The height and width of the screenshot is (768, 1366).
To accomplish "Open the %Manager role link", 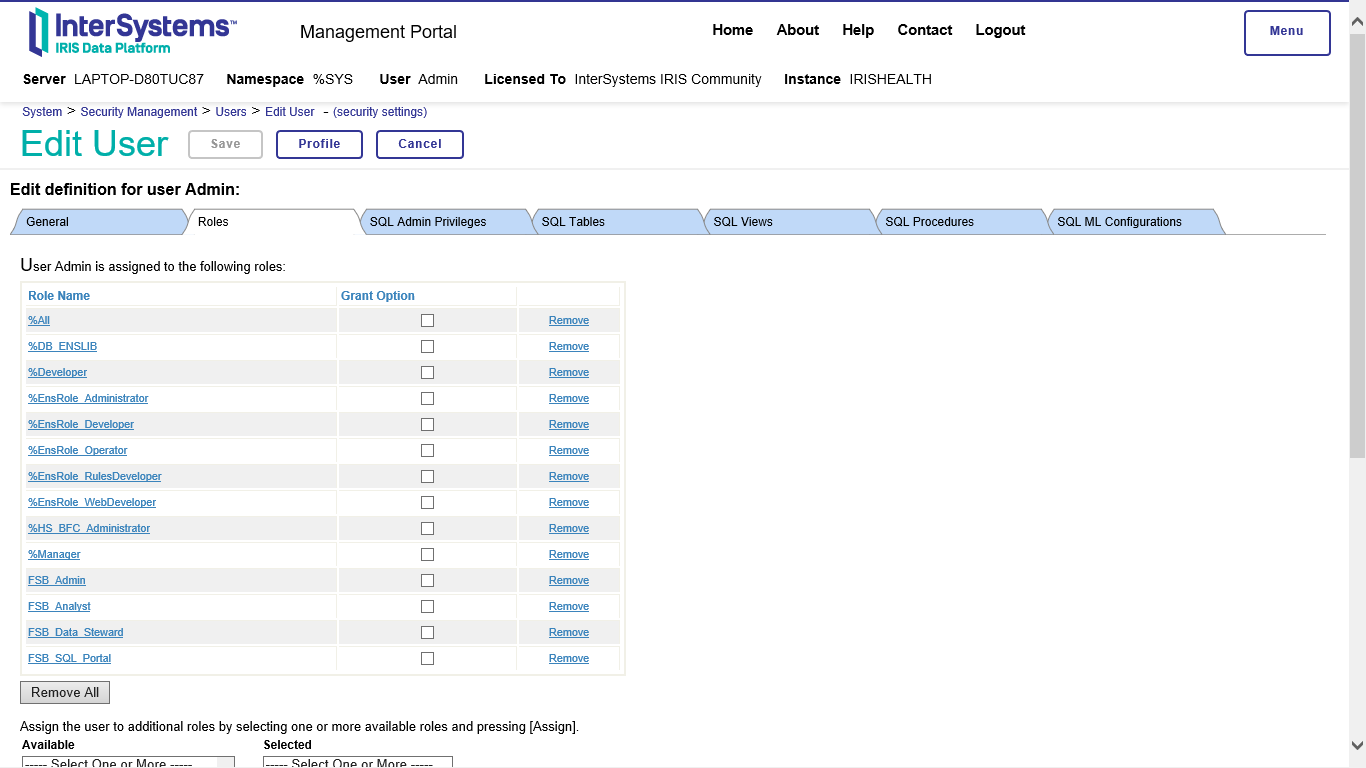I will click(54, 554).
